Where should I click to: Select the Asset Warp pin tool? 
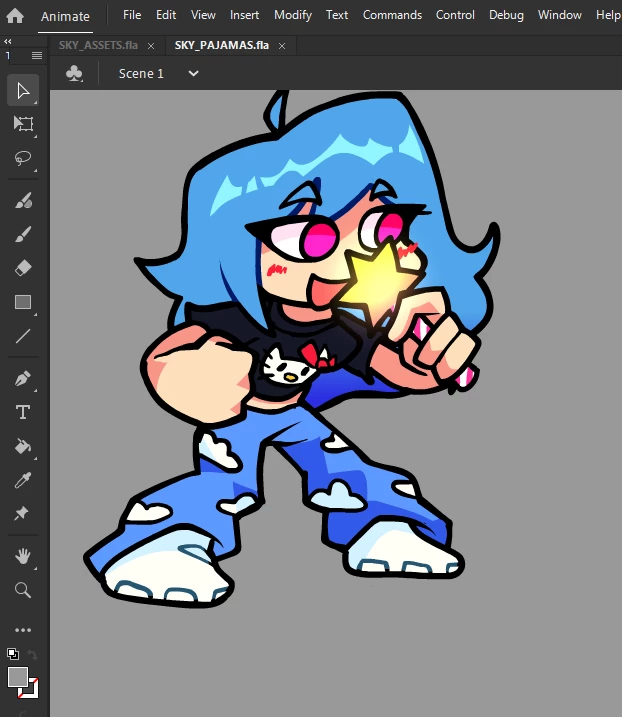click(x=21, y=514)
